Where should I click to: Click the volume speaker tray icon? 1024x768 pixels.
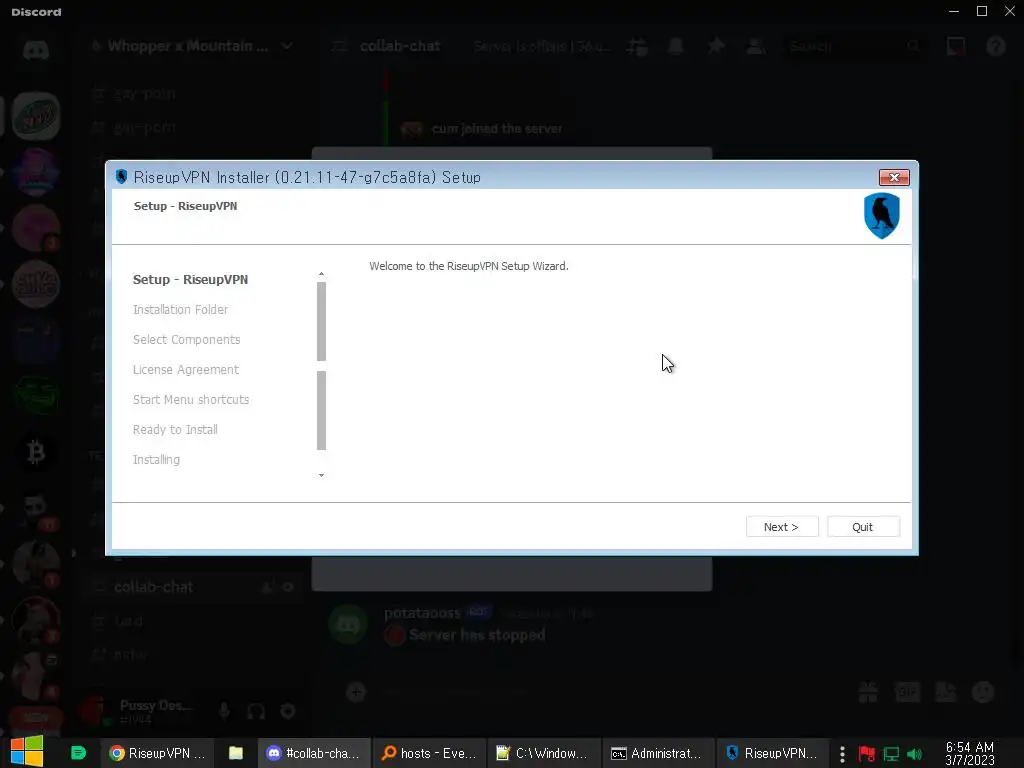point(914,754)
